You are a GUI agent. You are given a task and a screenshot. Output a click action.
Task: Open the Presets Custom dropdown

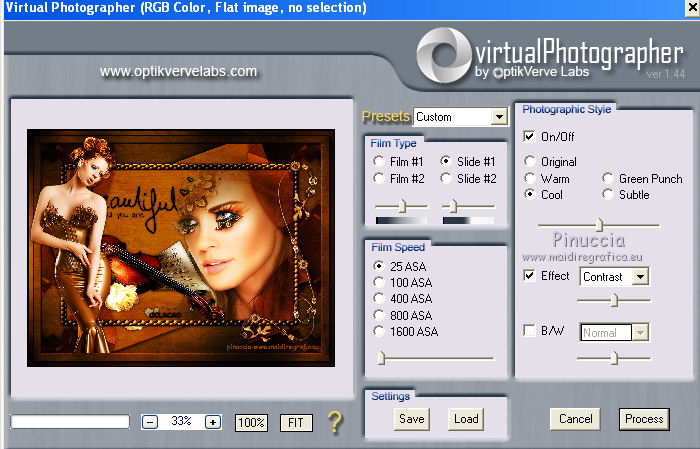(x=499, y=117)
